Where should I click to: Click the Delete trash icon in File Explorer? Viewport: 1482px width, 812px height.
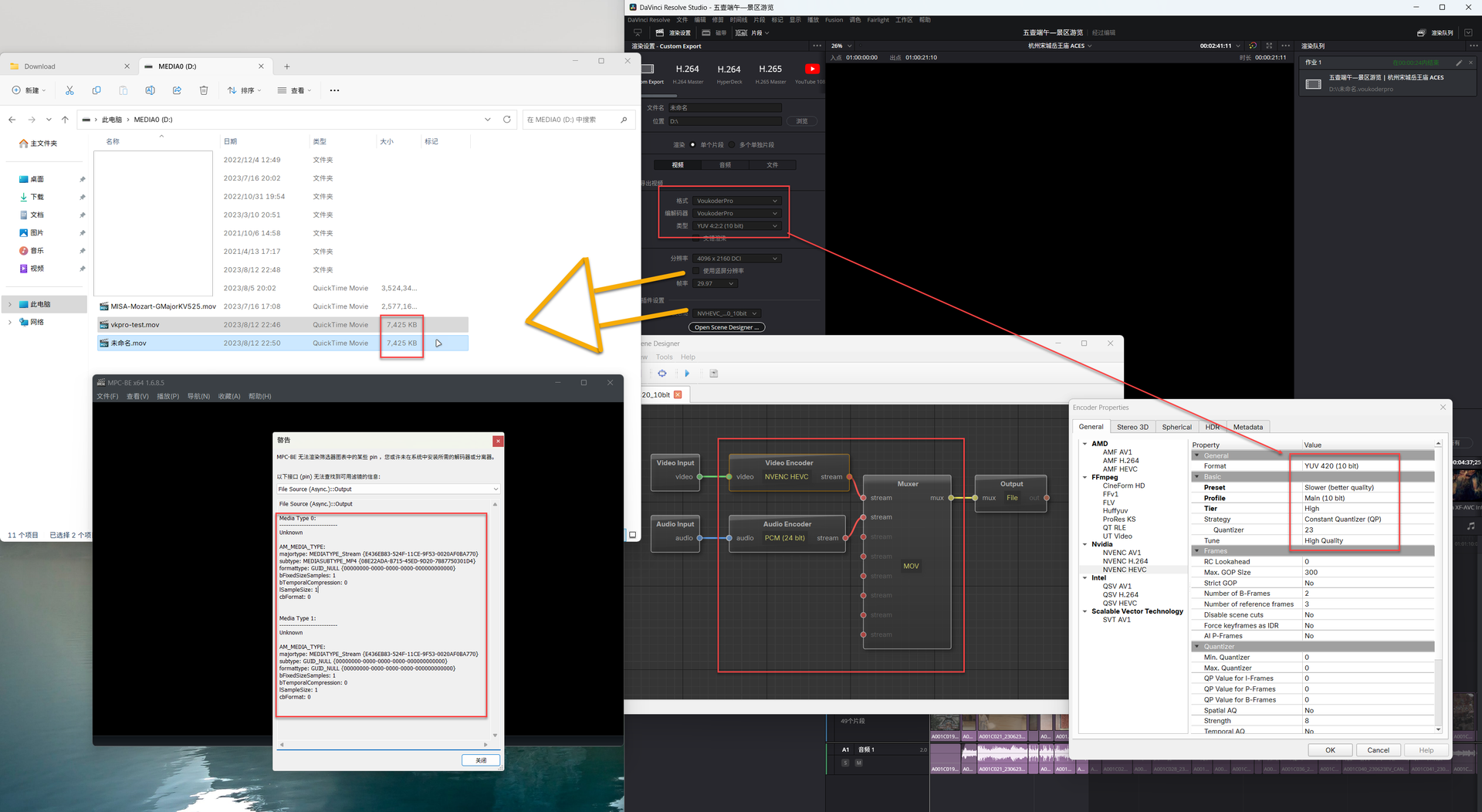(x=204, y=90)
